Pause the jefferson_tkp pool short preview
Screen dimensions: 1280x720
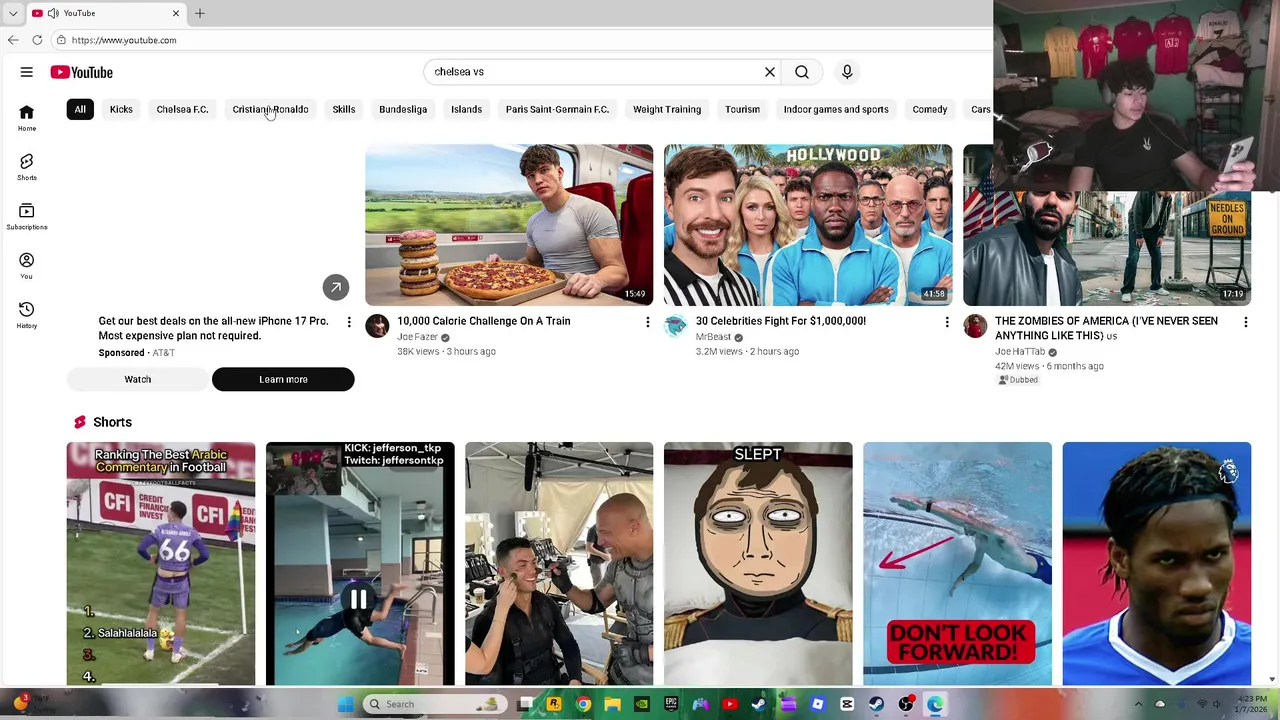pyautogui.click(x=358, y=599)
